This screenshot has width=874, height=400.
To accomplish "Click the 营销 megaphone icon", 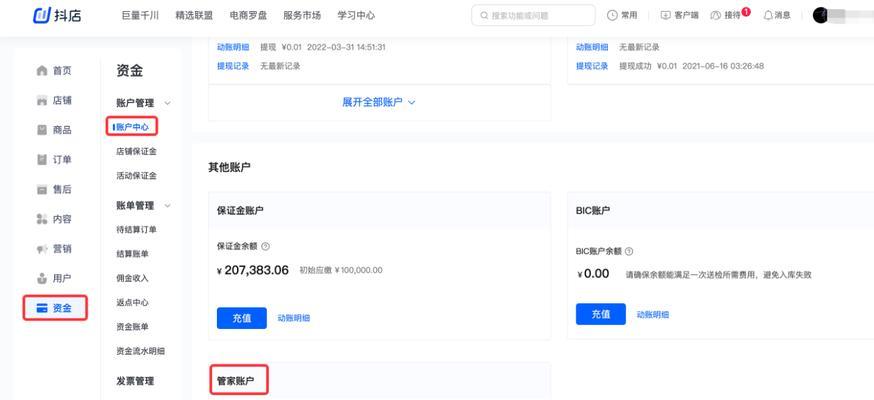I will click(x=41, y=248).
